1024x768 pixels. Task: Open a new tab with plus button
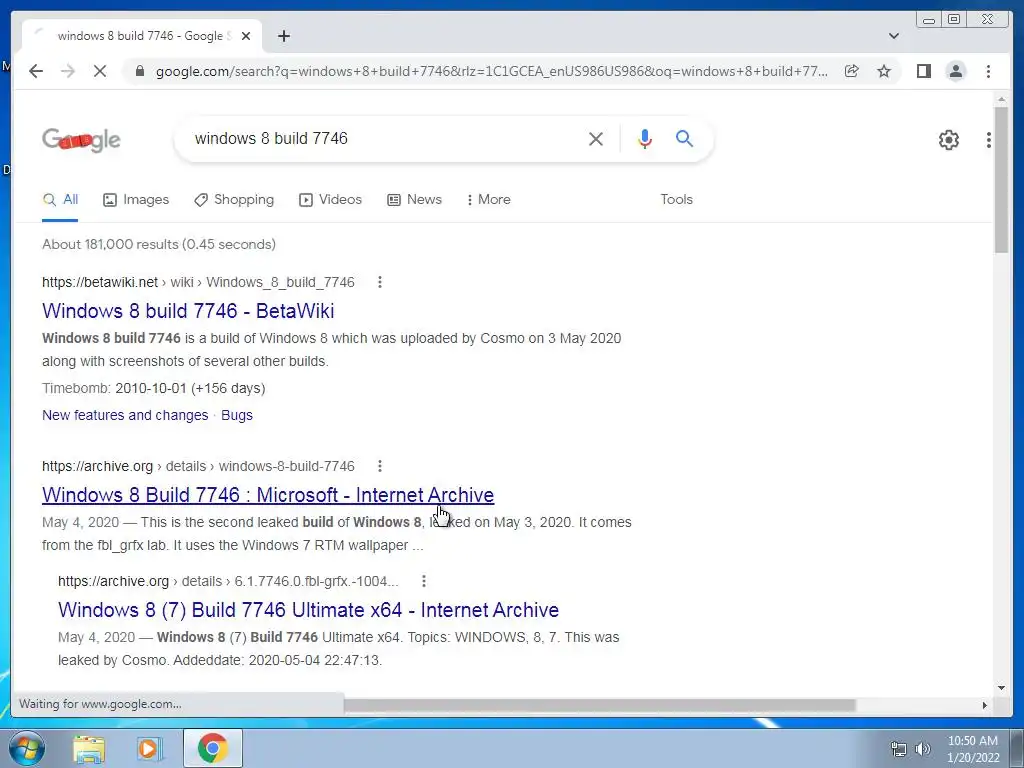[283, 36]
